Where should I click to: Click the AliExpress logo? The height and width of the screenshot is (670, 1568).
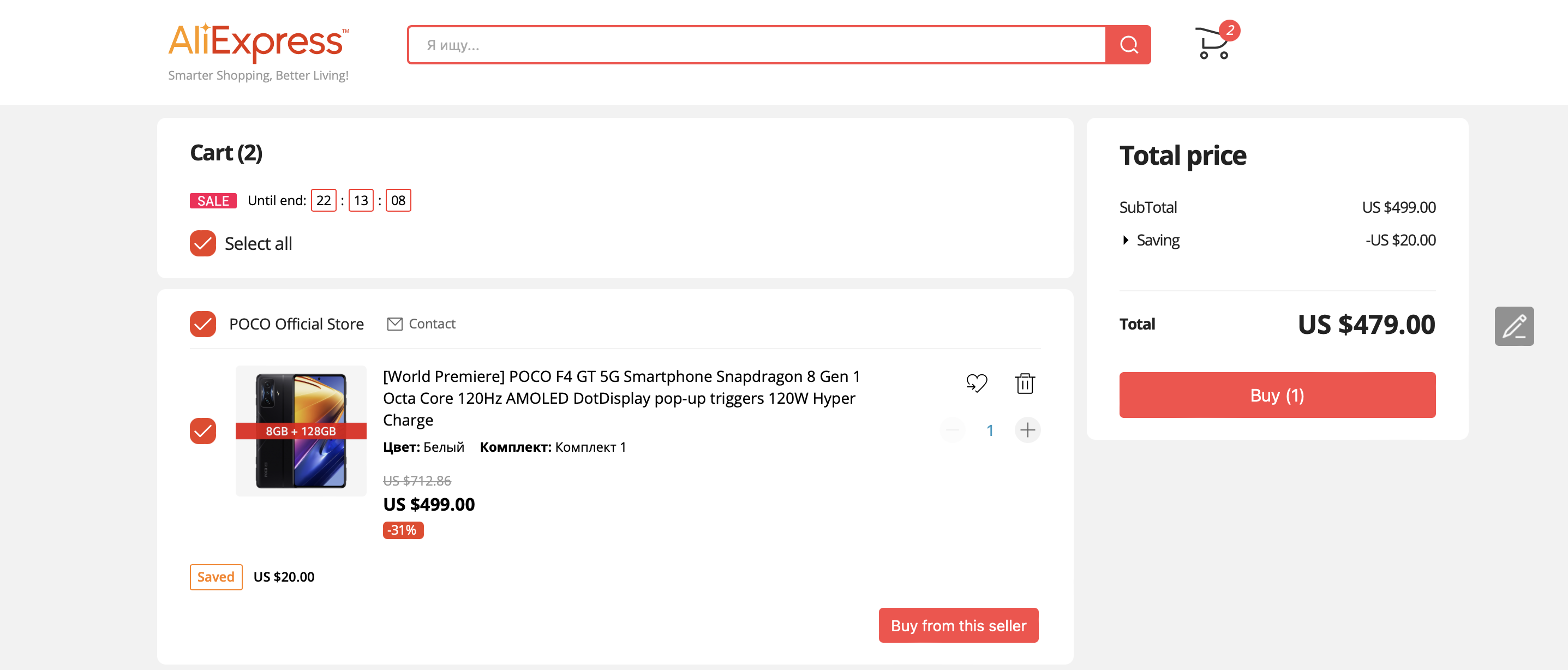point(259,43)
